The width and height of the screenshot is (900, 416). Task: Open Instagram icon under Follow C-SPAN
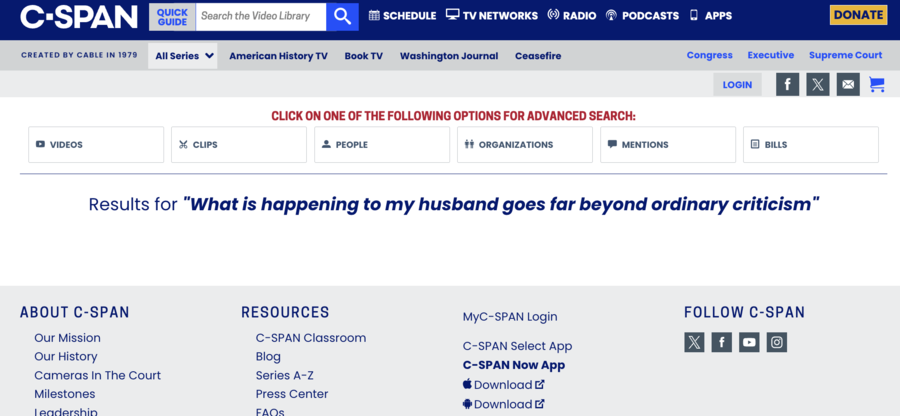pos(777,342)
